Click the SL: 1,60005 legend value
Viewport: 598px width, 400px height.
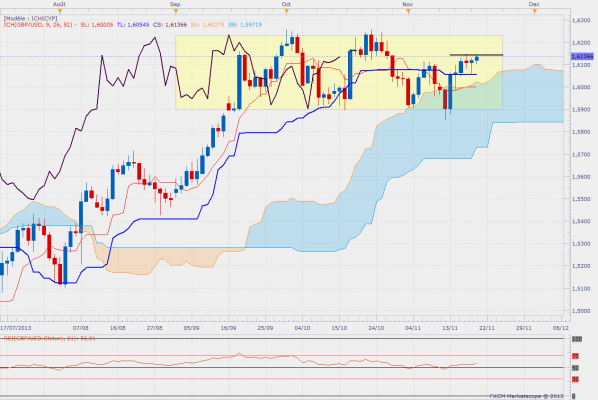[96, 25]
